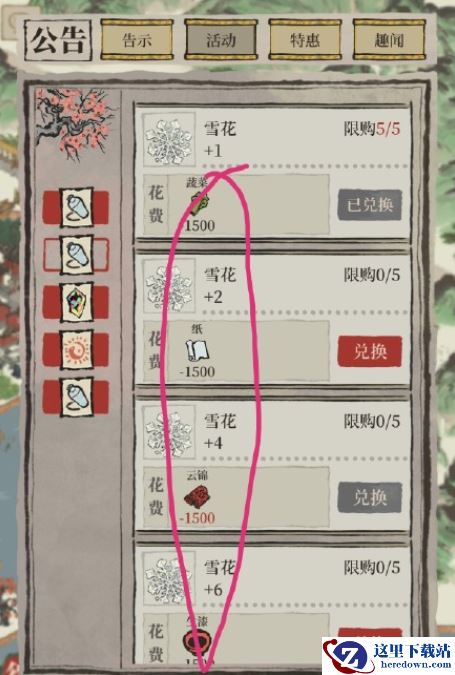Click the 雪花 +4 snowflake icon

(169, 432)
